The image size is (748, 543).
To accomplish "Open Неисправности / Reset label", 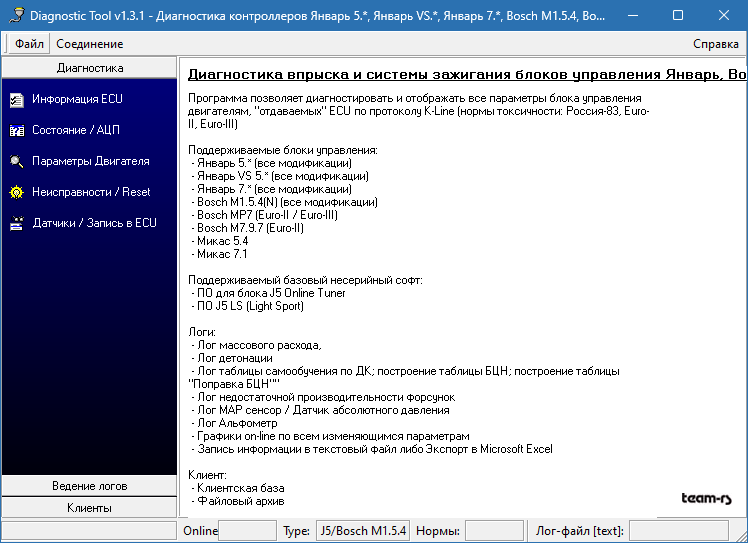I will coord(91,192).
